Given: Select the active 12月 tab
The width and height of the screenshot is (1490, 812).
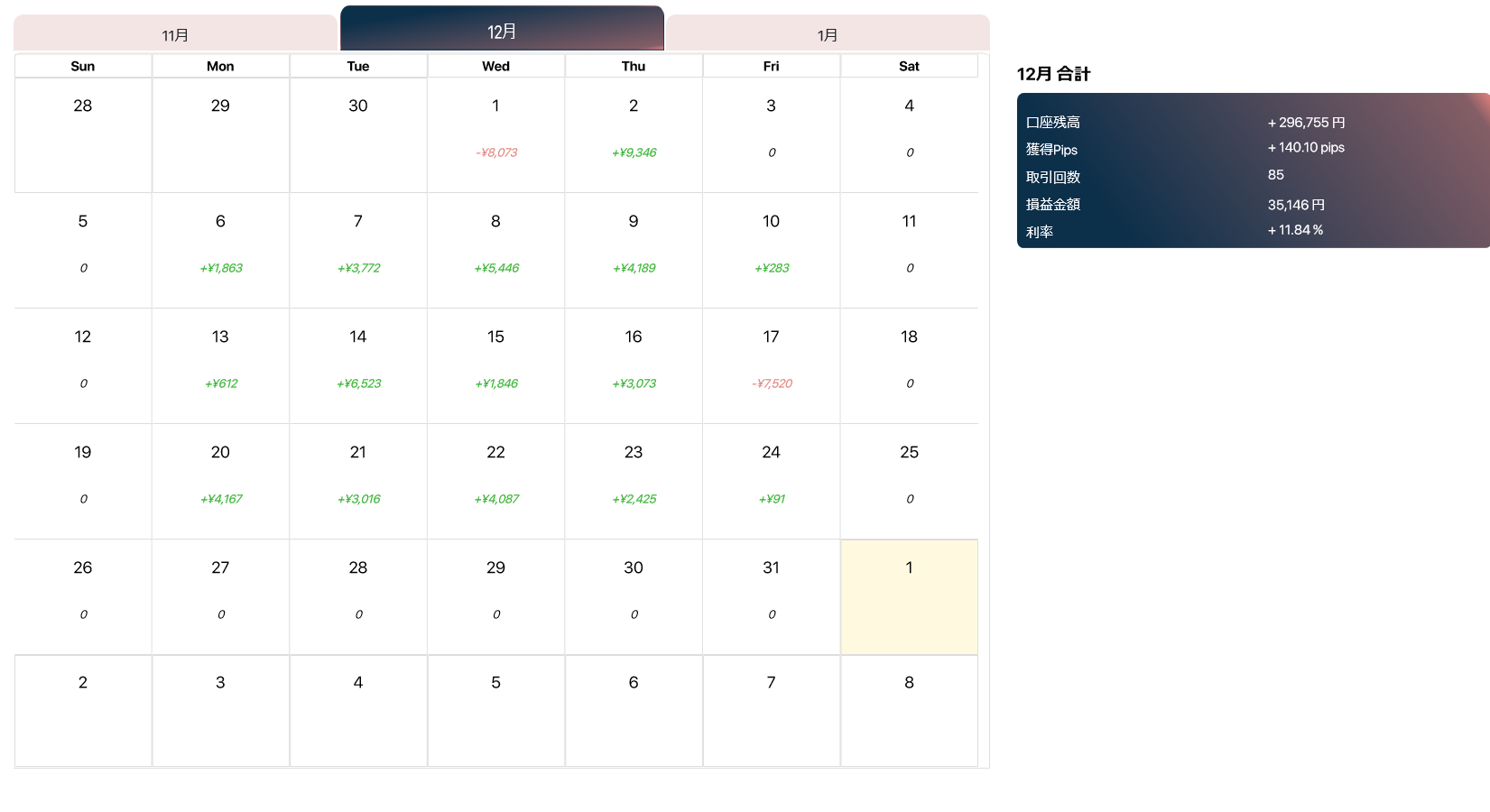Looking at the screenshot, I should (502, 29).
